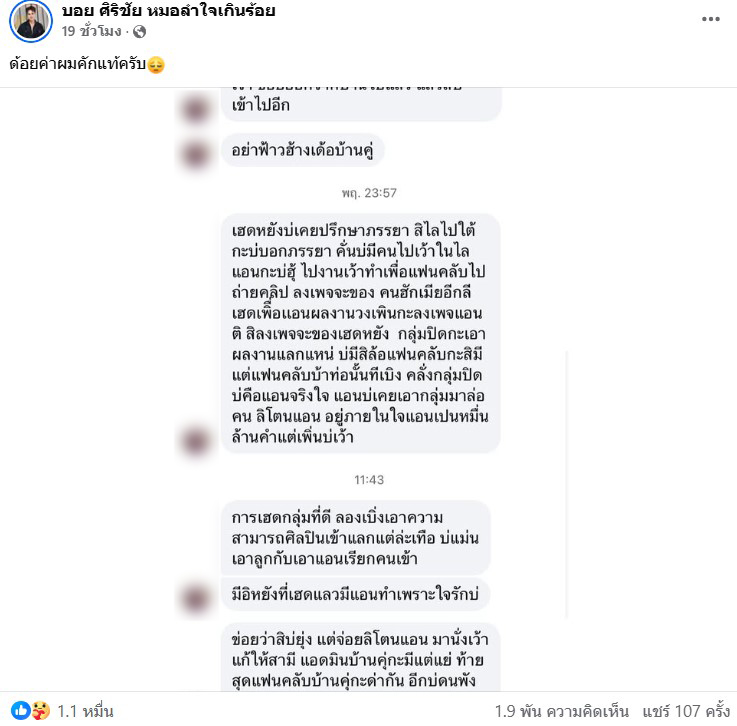Click the พฤ. 23:57 chat timestamp

pos(369,193)
